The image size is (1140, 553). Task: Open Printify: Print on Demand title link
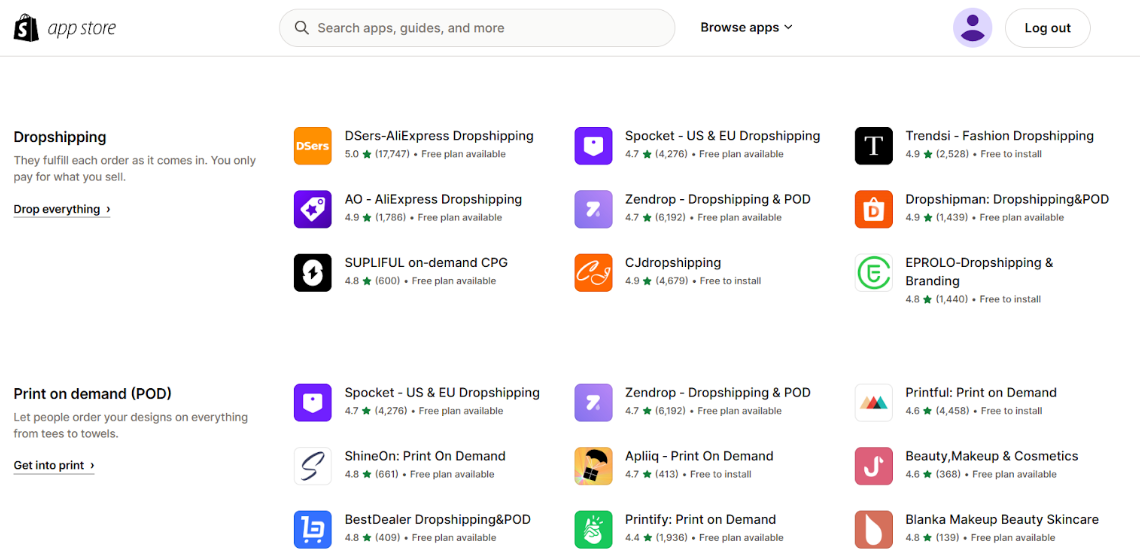tap(701, 520)
